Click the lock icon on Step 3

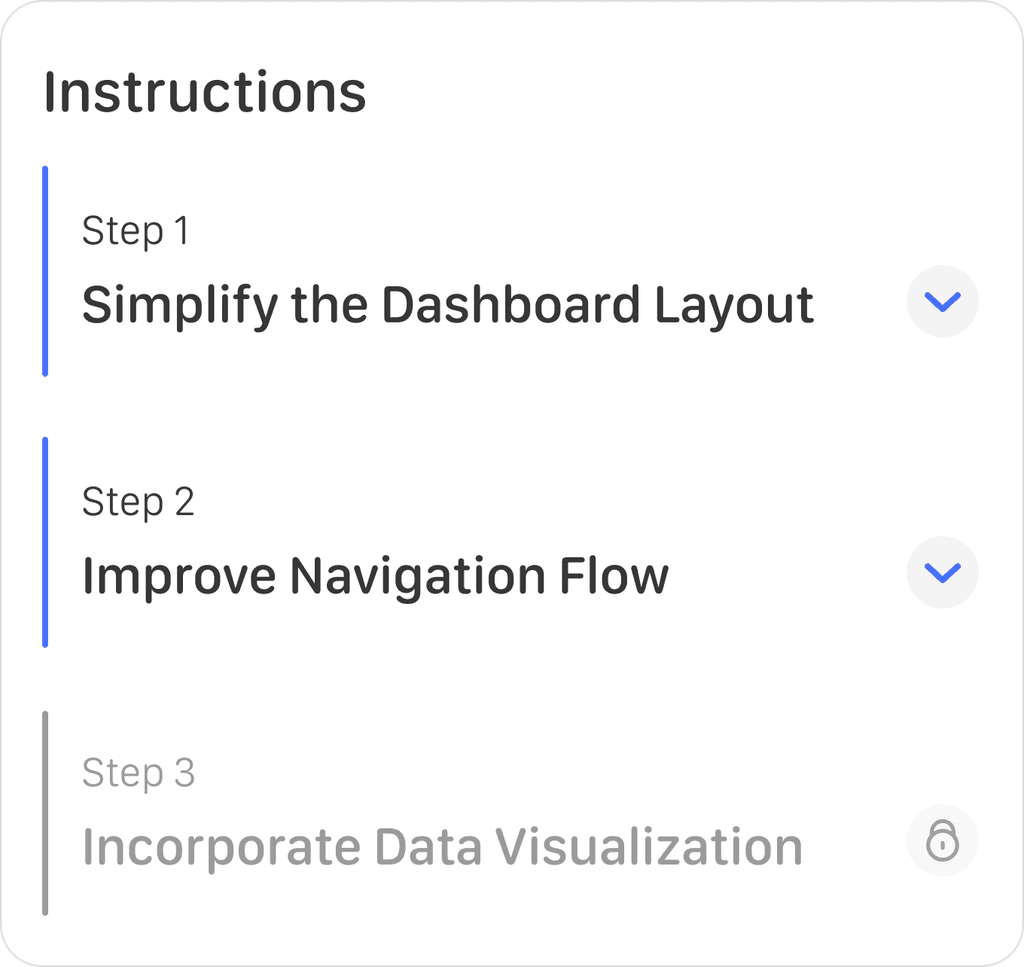click(942, 841)
